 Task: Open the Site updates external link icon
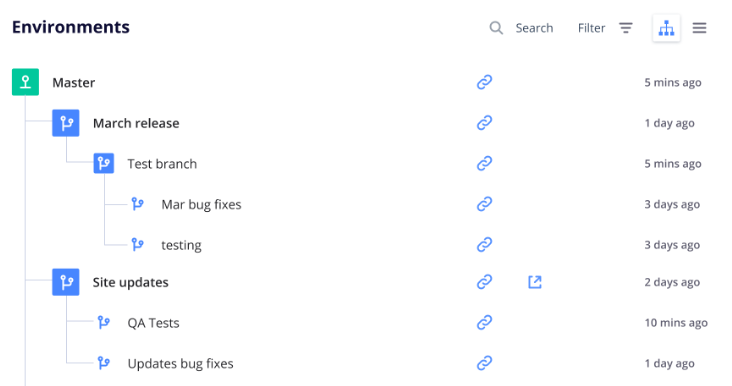pos(535,282)
